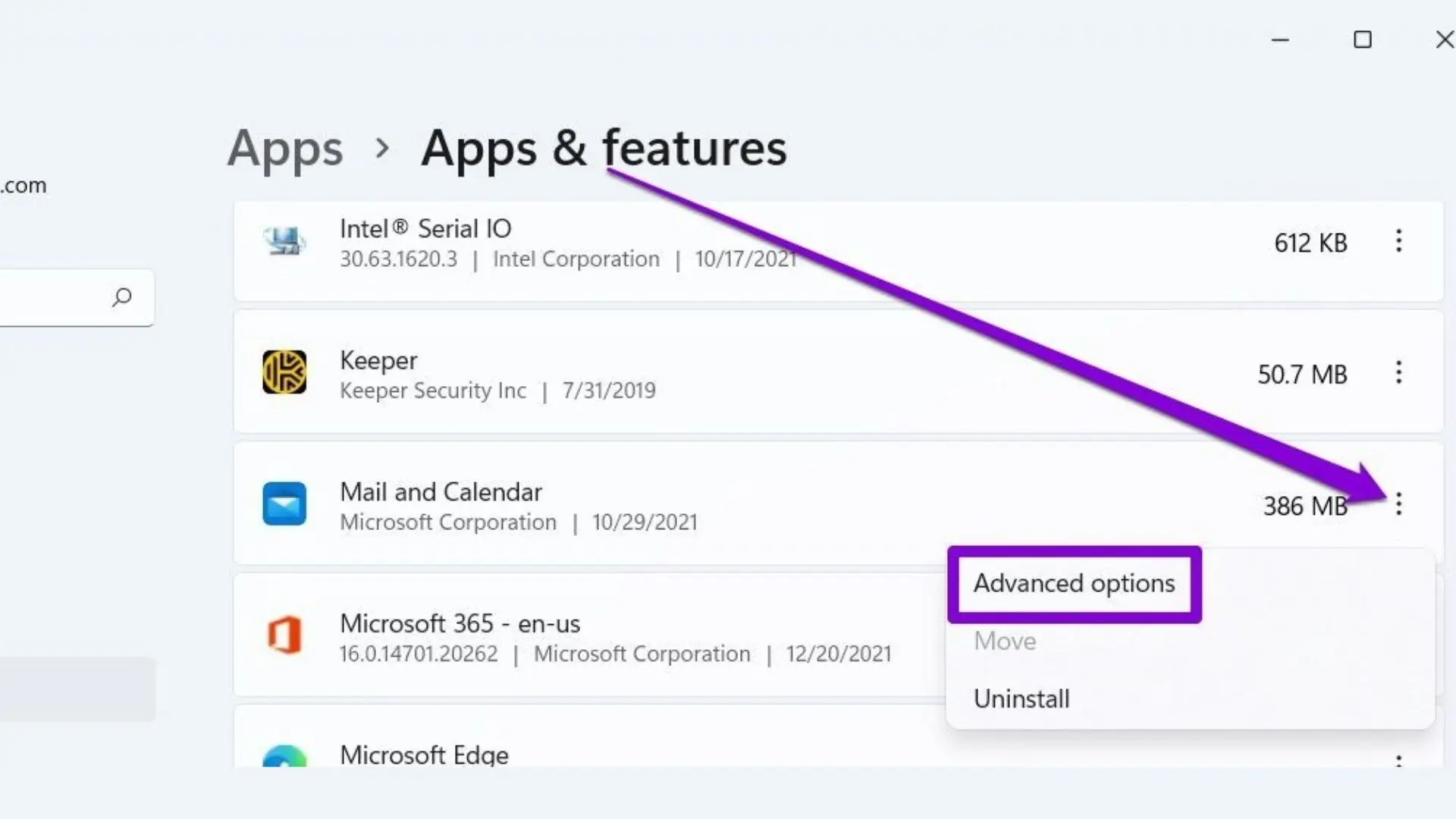Click the Microsoft 365 Office icon
The image size is (1456, 819).
coord(284,635)
